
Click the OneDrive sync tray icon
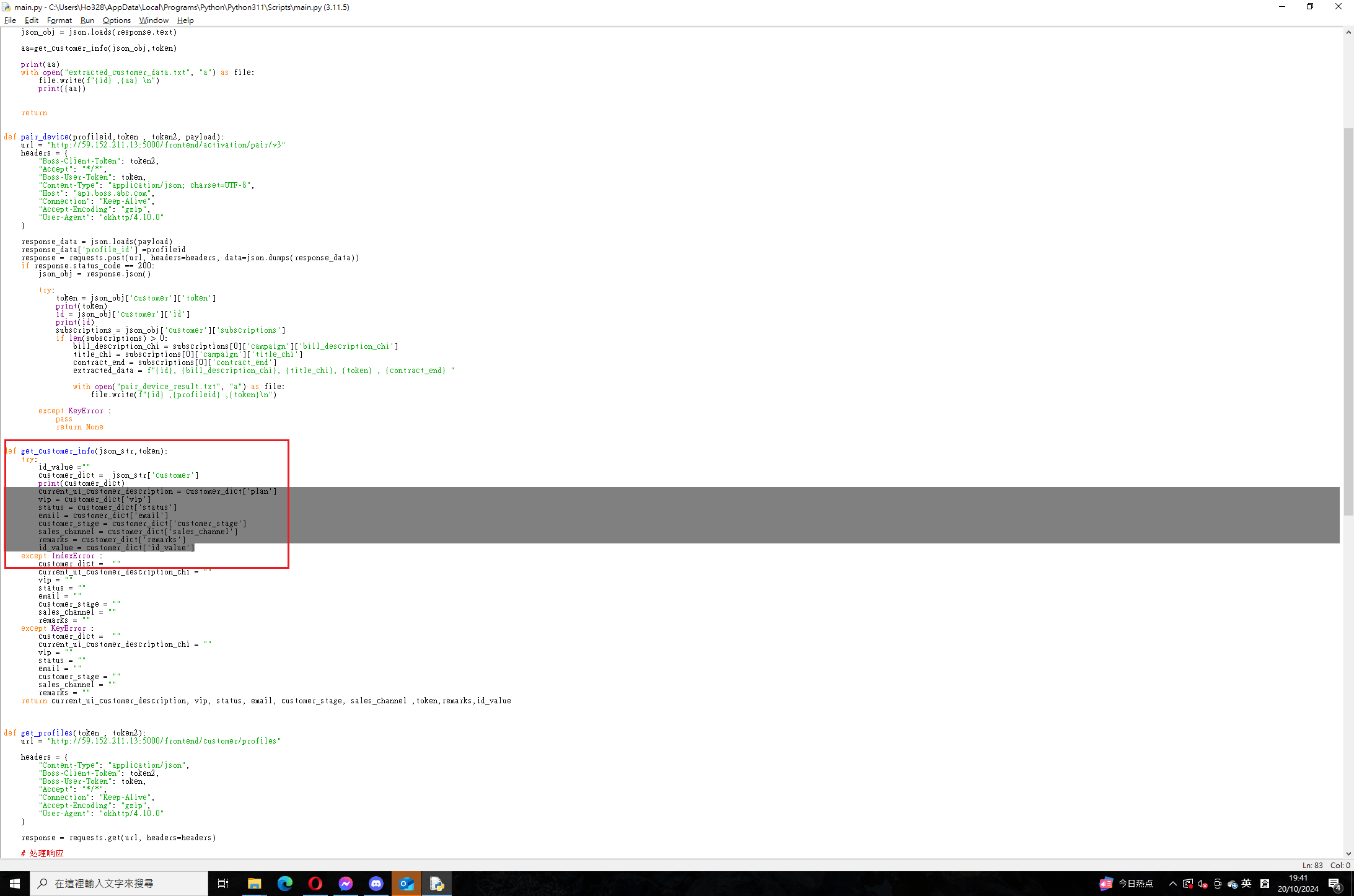pos(1232,884)
